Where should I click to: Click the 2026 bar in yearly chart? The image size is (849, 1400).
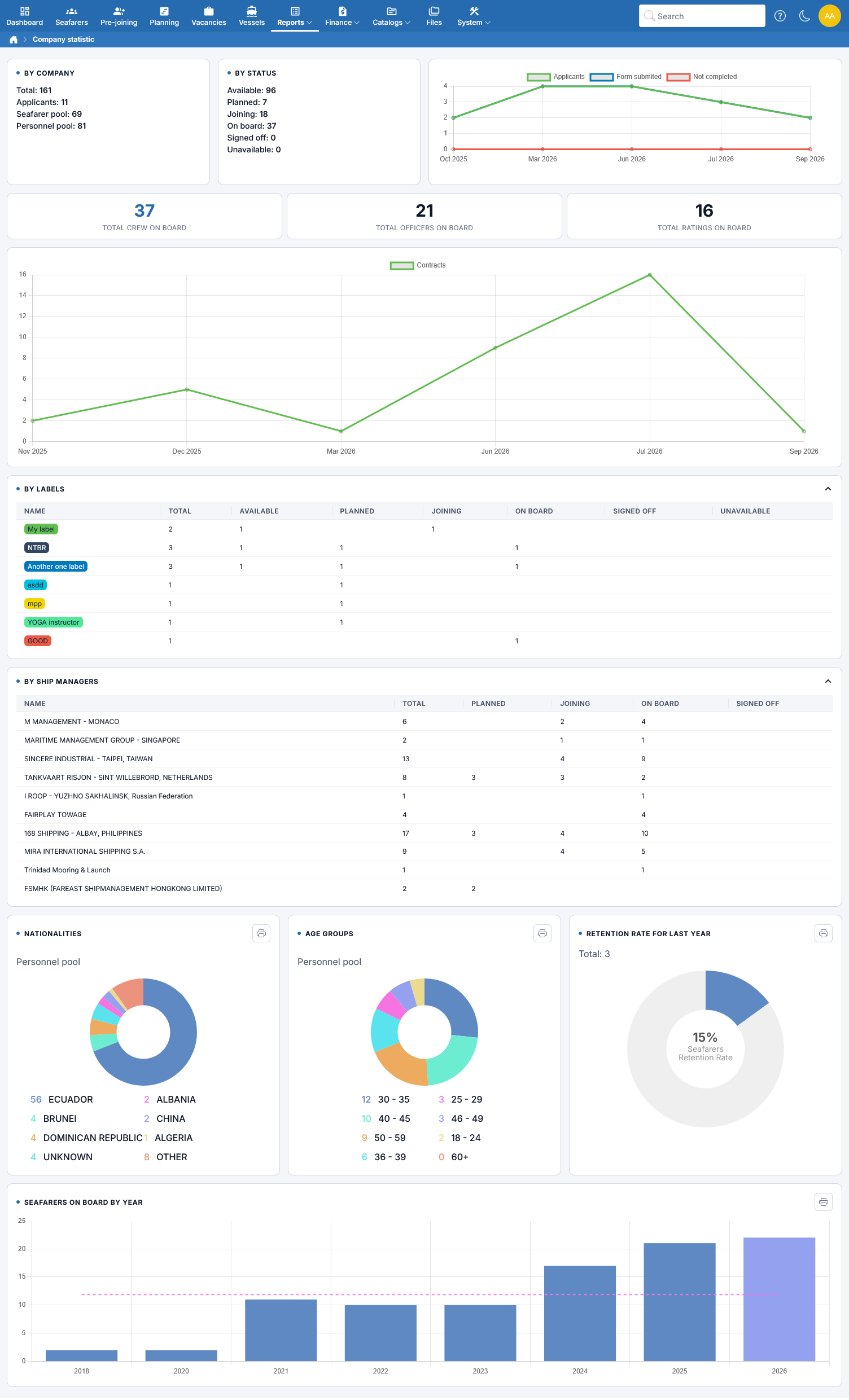pos(778,1299)
